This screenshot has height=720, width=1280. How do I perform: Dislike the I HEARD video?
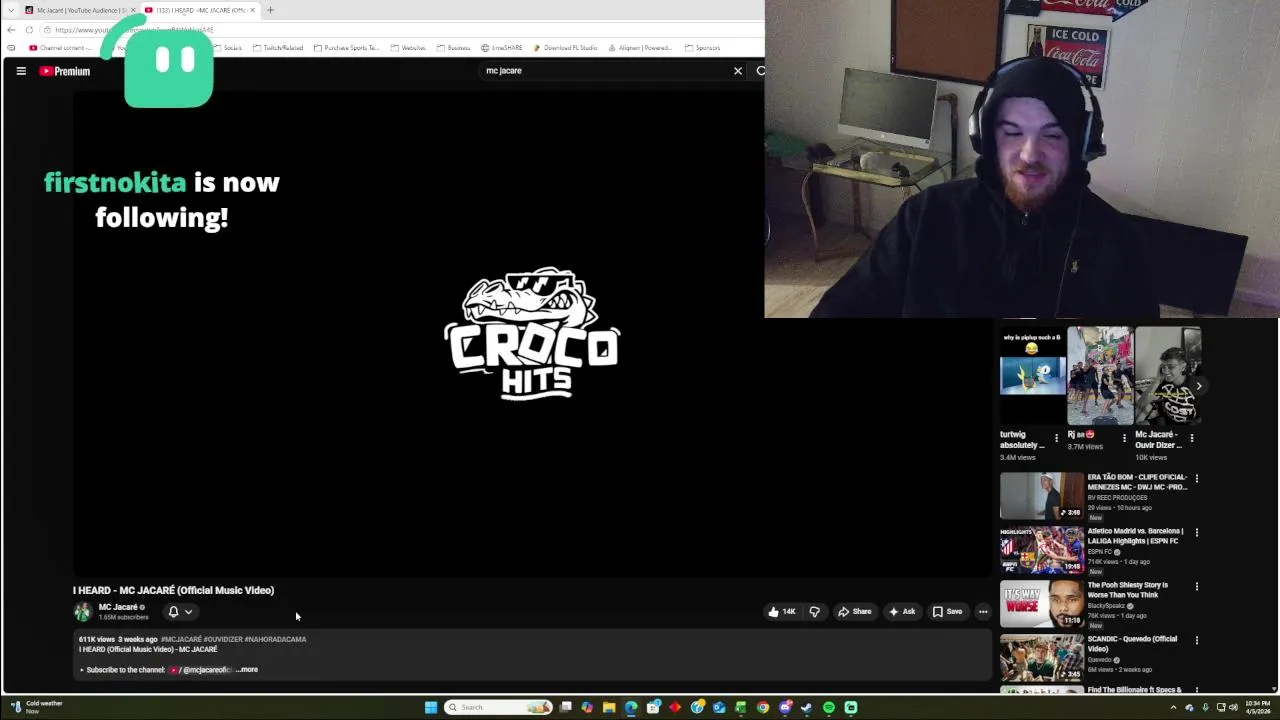pos(814,612)
